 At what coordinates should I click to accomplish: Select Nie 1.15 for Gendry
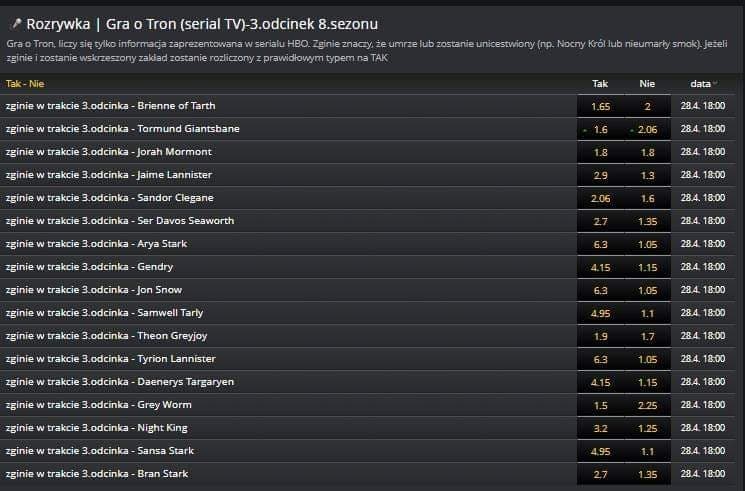[647, 267]
